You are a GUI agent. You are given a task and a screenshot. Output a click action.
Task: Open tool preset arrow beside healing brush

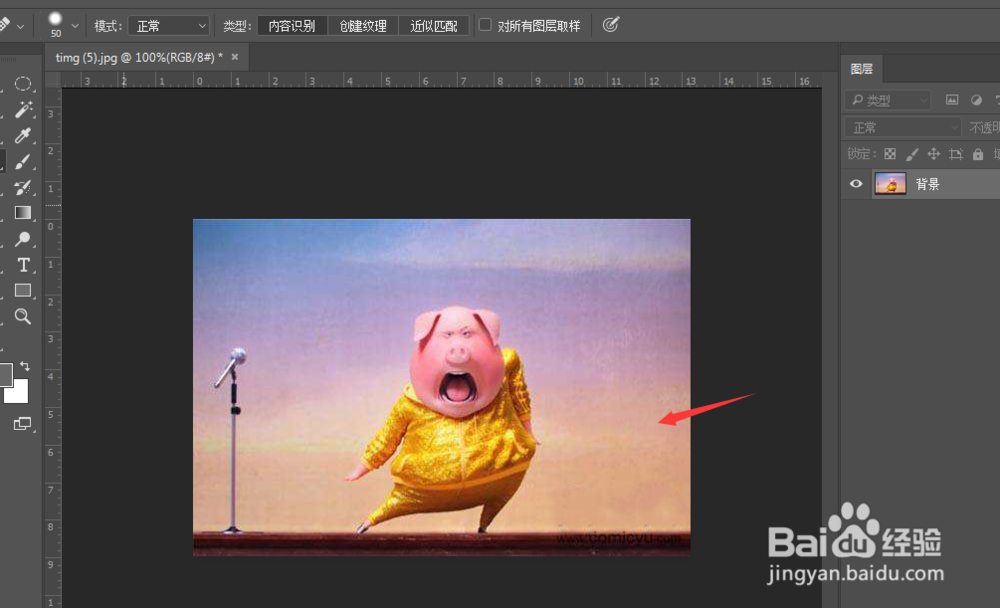point(20,26)
